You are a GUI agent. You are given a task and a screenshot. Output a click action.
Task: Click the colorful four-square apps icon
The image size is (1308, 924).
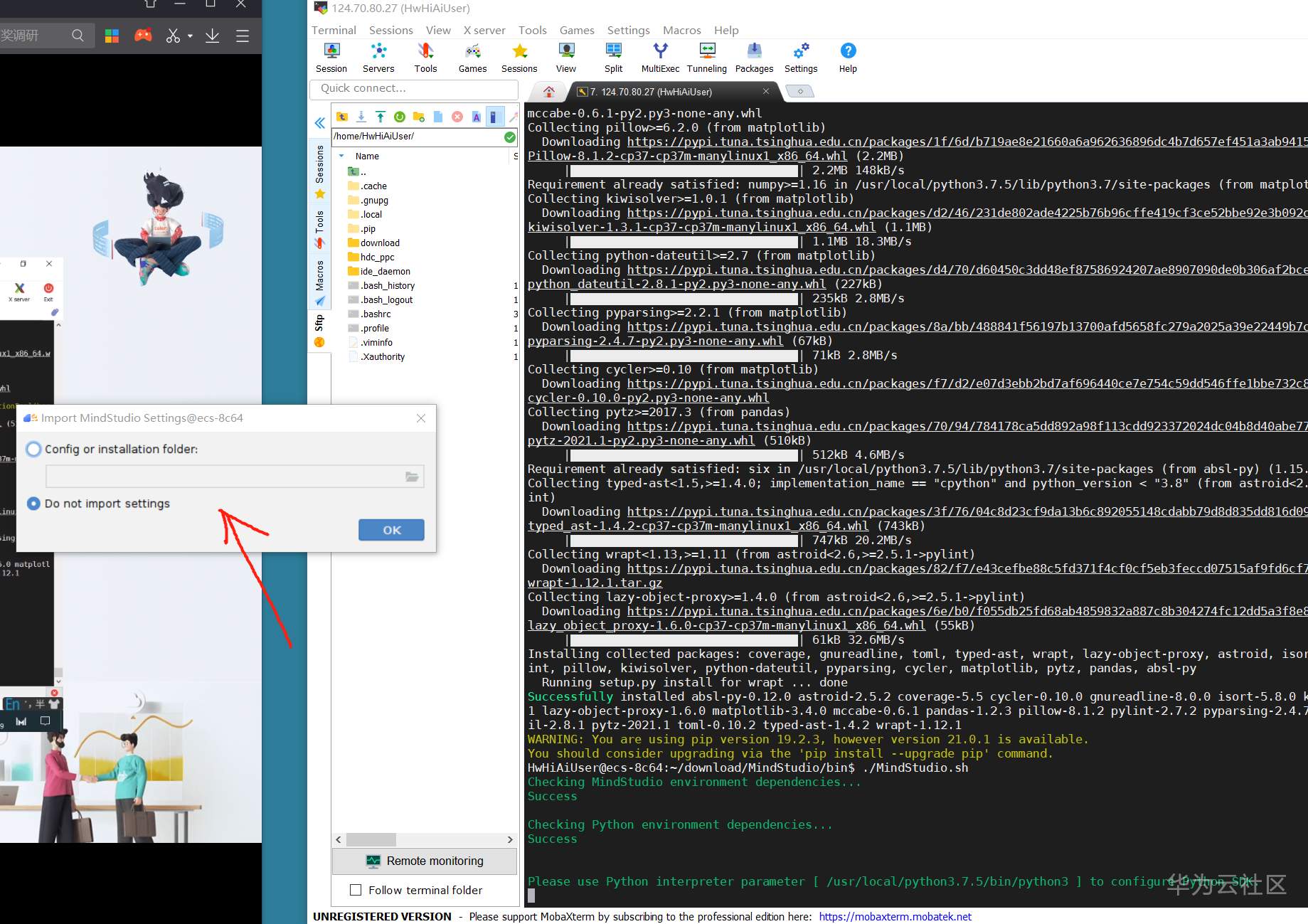112,35
